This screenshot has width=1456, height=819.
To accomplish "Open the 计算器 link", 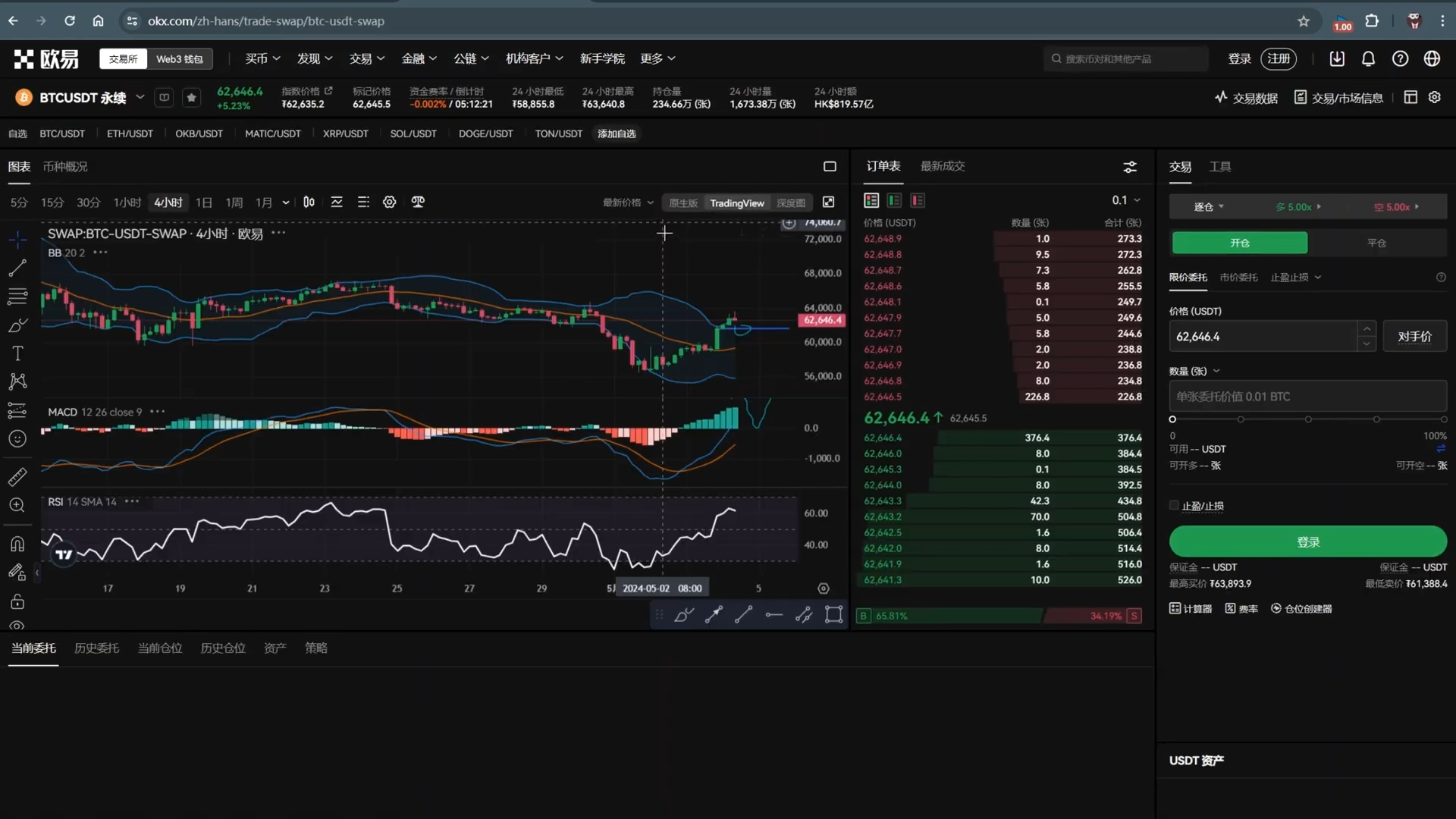I will (x=1191, y=608).
